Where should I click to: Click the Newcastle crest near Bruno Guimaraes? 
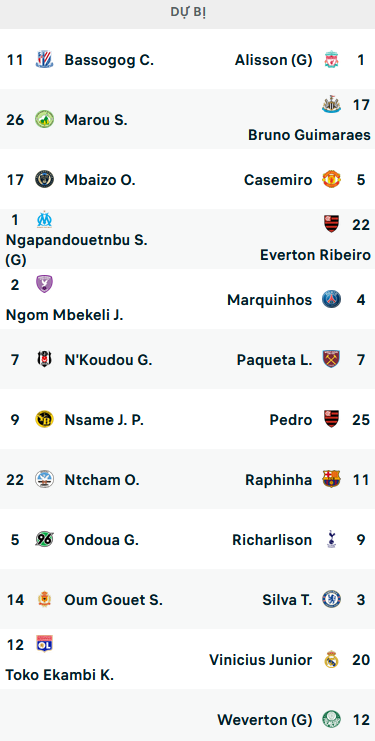(331, 104)
